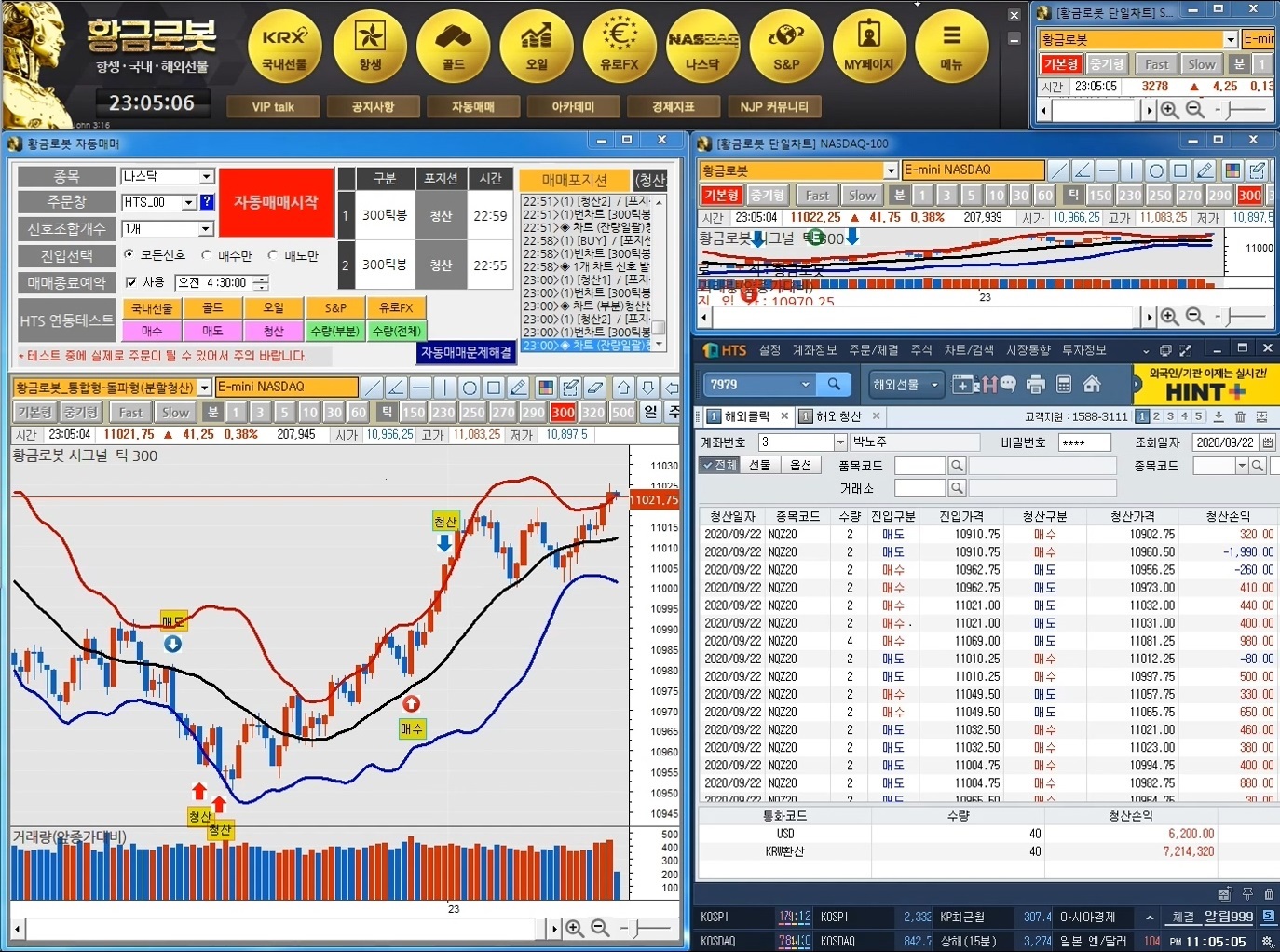Expand the 주문창 HTS_00 dropdown
Viewport: 1280px width, 952px height.
tap(189, 202)
